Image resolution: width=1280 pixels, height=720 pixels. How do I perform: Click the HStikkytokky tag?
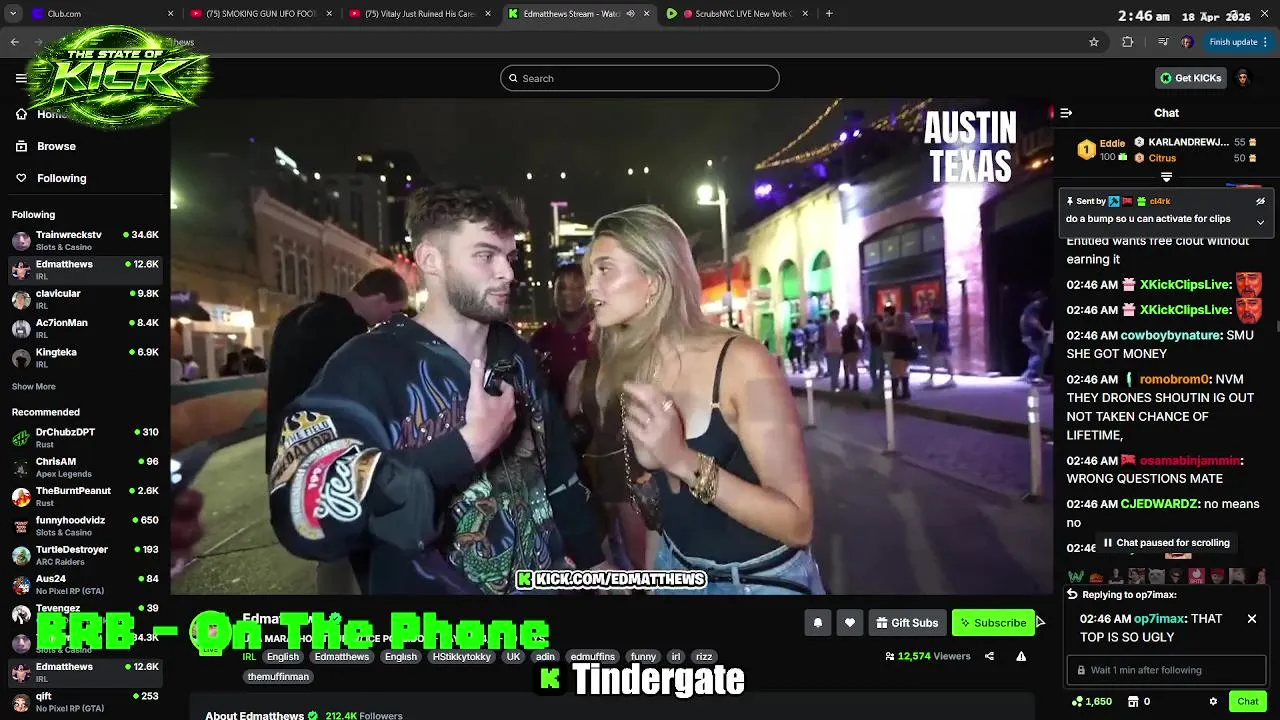(x=461, y=657)
